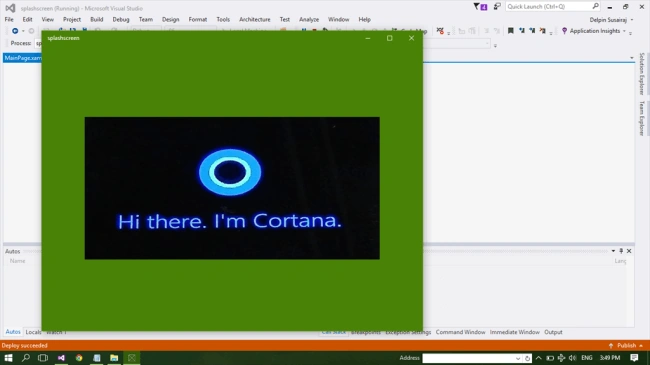Click the Cortana image in splashscreen window
650x365 pixels.
[x=232, y=188]
